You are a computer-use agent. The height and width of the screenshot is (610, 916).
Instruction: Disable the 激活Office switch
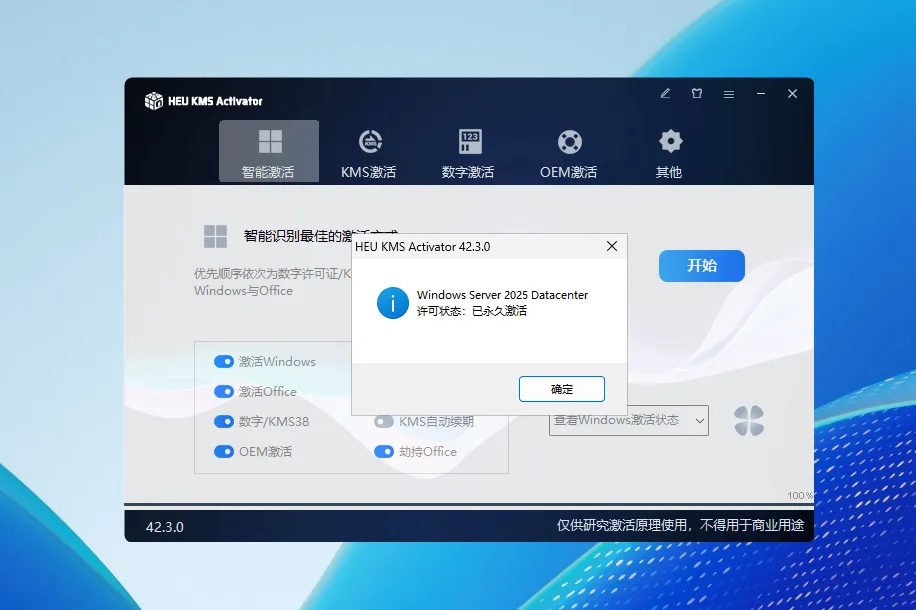coord(224,392)
